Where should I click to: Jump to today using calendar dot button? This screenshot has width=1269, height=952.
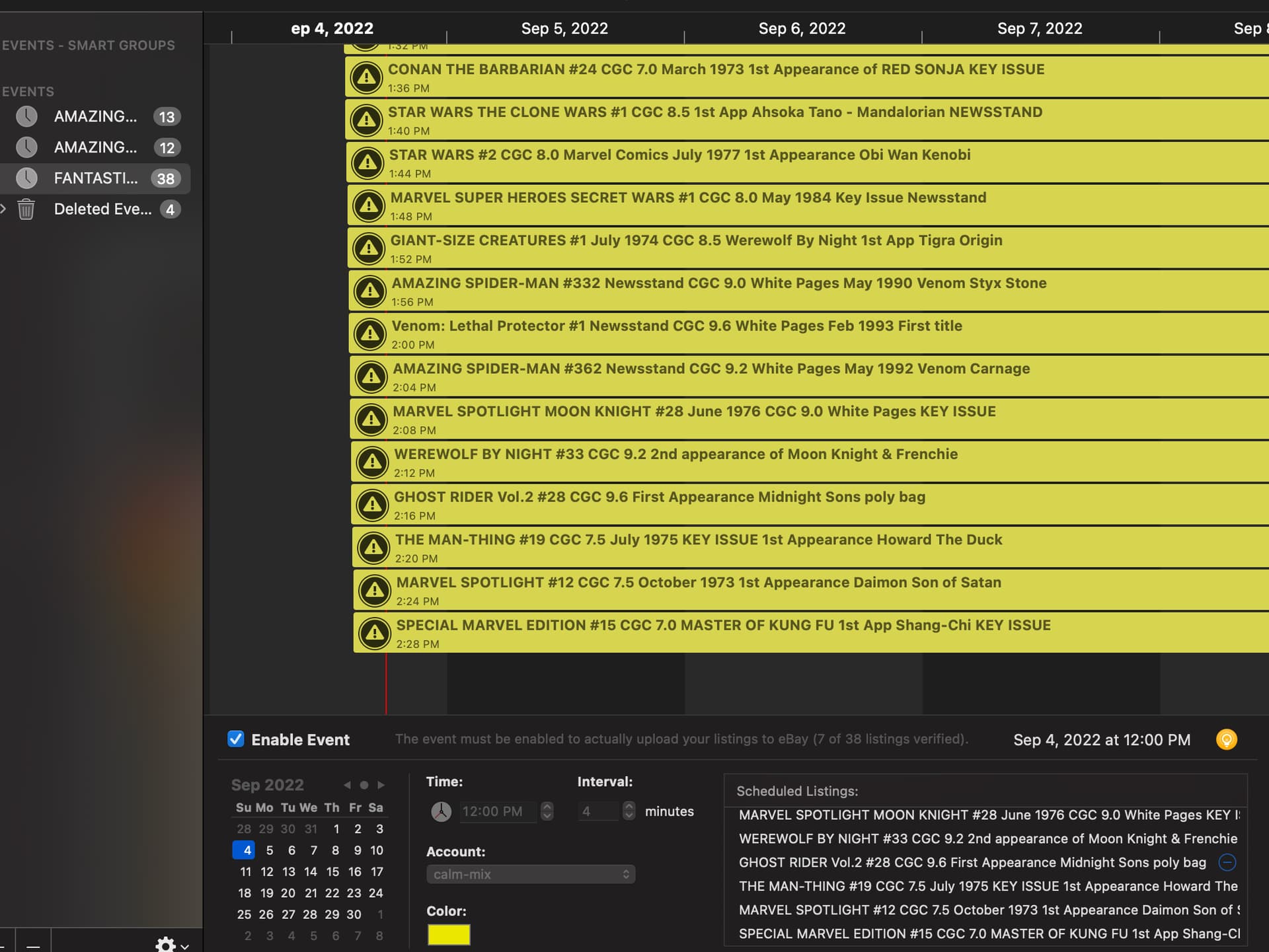point(364,785)
